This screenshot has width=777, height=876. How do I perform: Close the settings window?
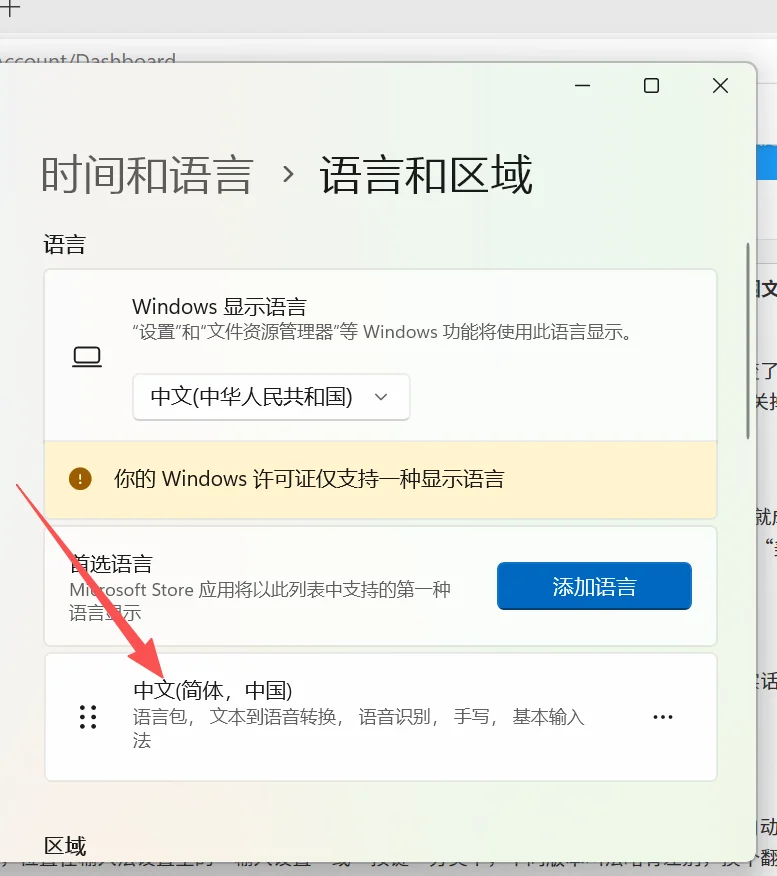(721, 86)
